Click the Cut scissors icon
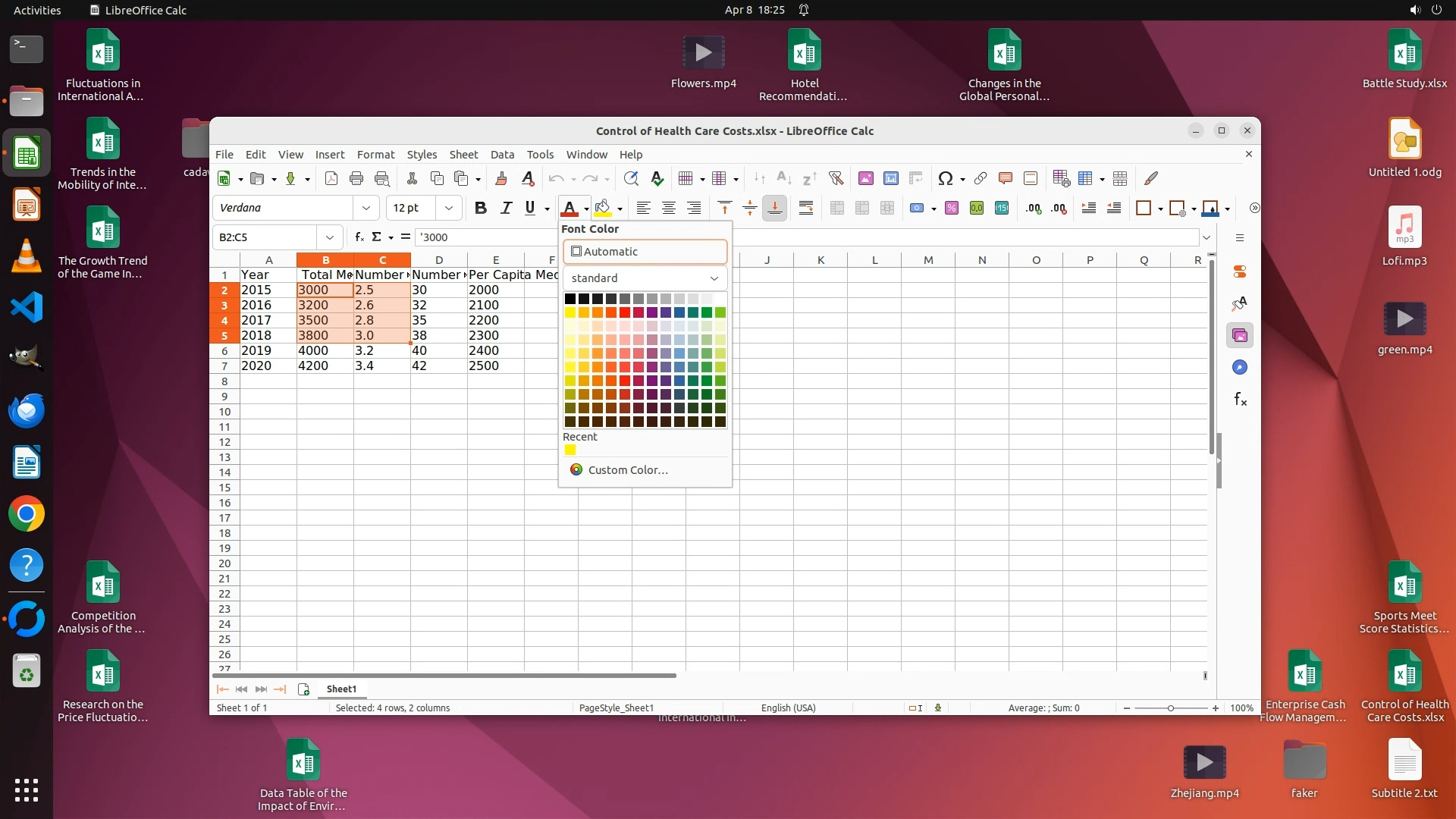 tap(412, 179)
